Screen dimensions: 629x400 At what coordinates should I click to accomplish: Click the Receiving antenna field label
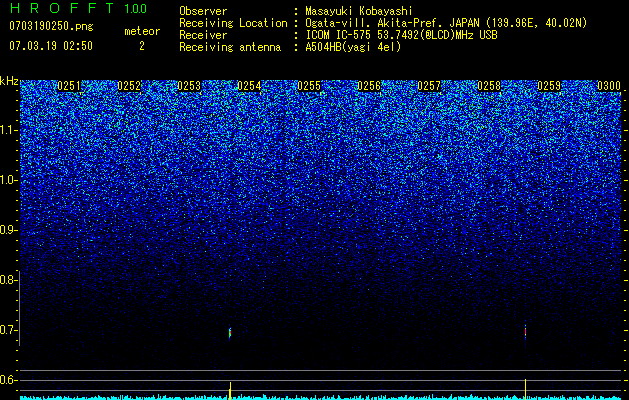point(230,47)
